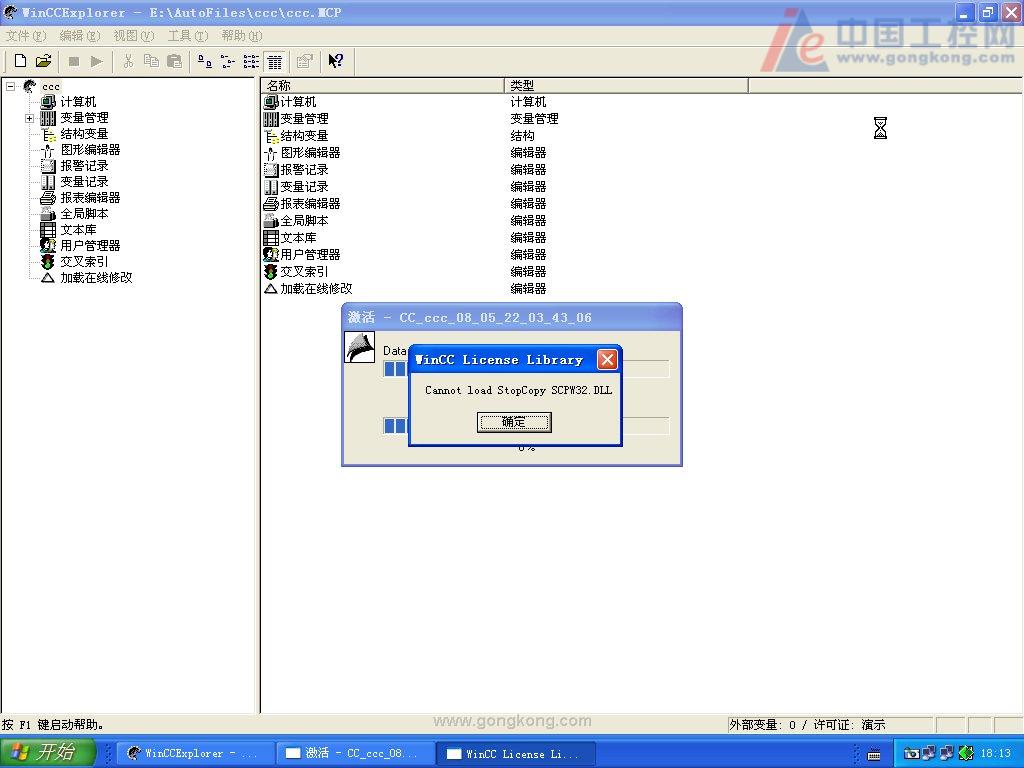Click the New project toolbar icon
This screenshot has width=1024, height=768.
20,61
